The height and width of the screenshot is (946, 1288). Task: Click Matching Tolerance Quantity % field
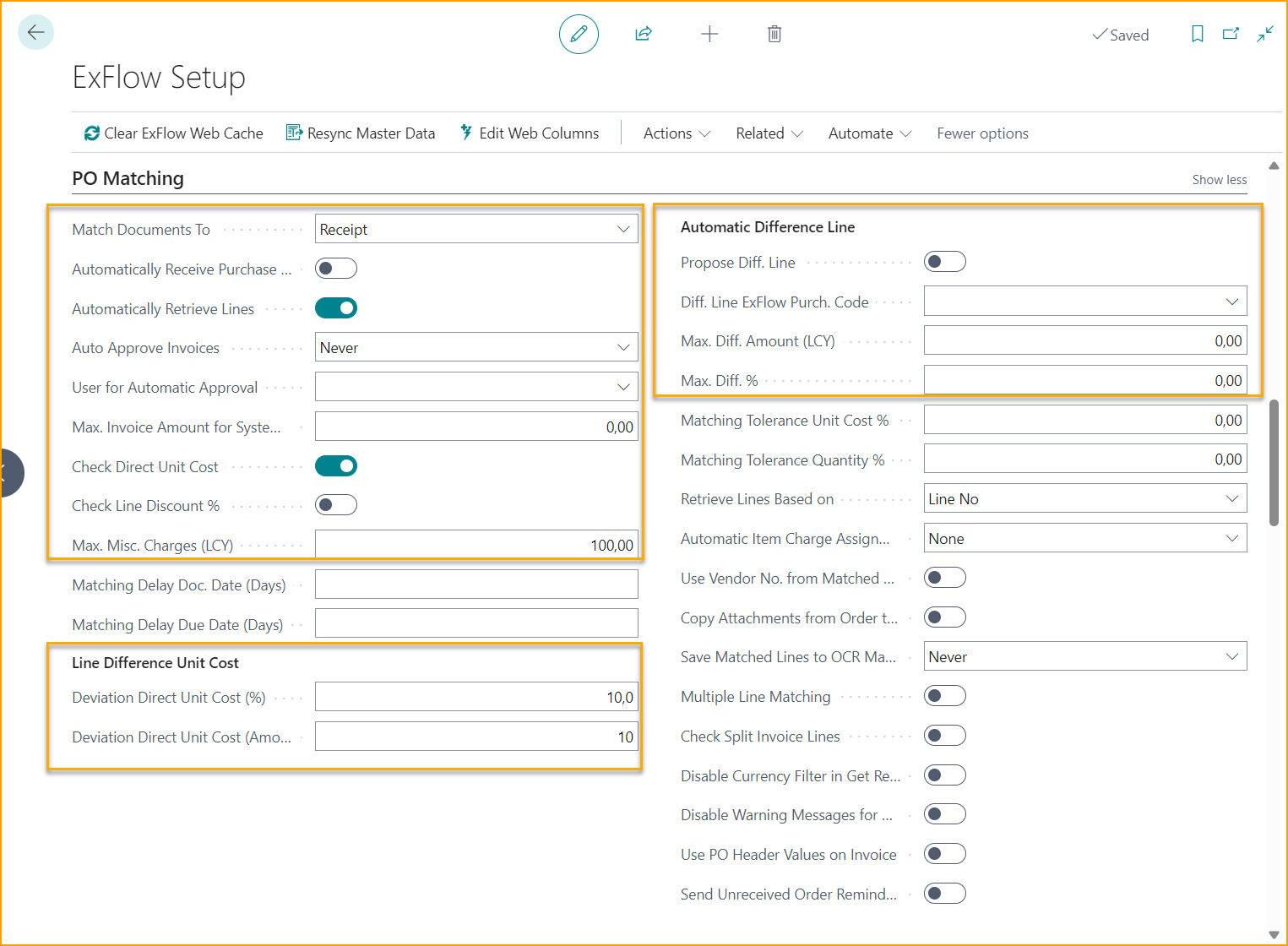(x=1085, y=459)
